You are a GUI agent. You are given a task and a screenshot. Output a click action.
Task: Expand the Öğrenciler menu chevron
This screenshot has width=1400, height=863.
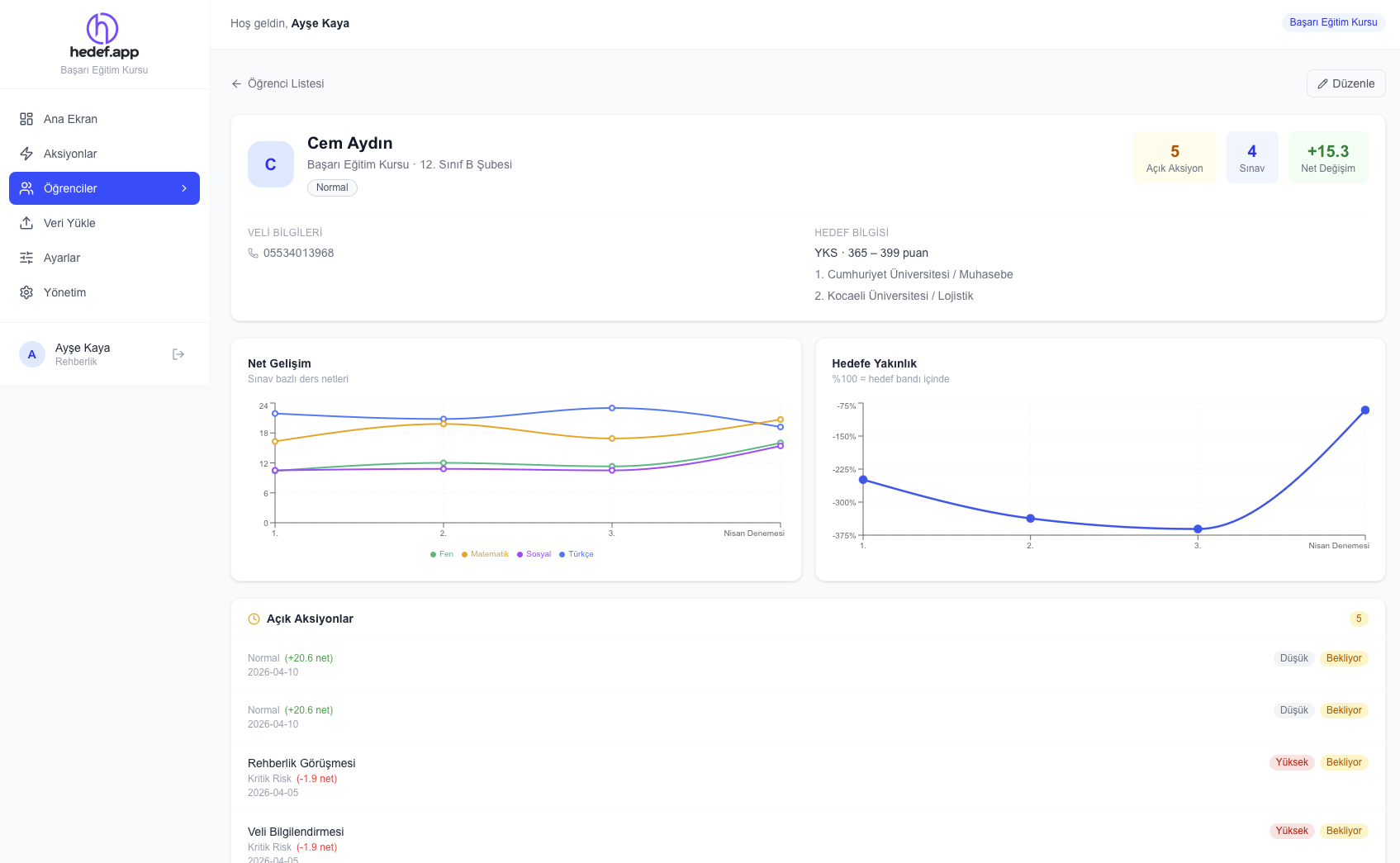(x=184, y=188)
